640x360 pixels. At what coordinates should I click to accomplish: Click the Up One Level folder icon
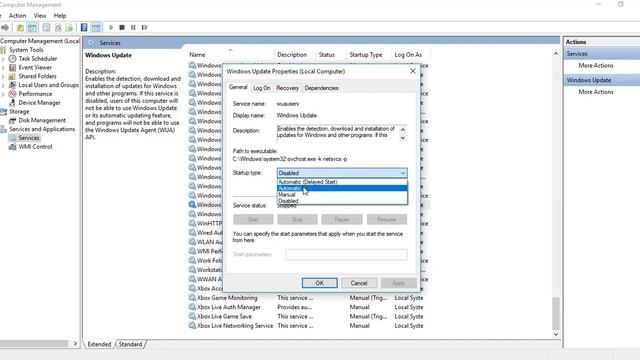(x=20, y=27)
